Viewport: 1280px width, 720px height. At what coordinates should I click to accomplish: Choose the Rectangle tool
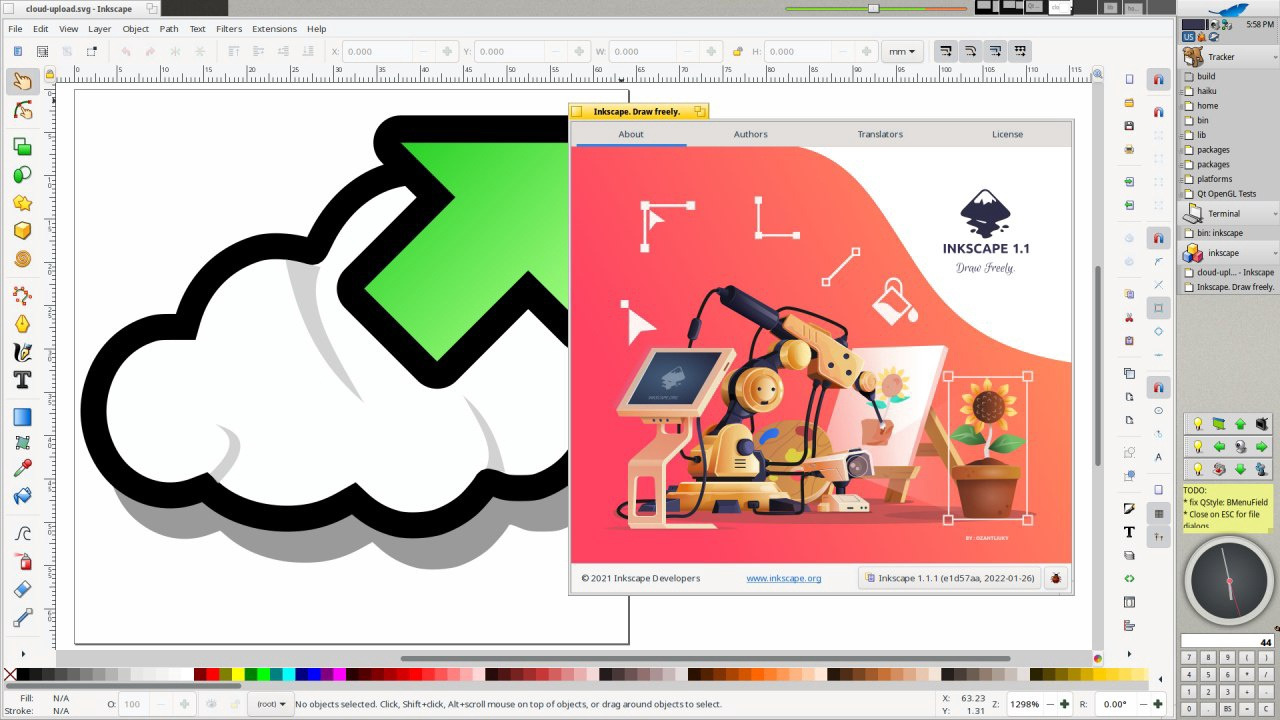coord(22,147)
